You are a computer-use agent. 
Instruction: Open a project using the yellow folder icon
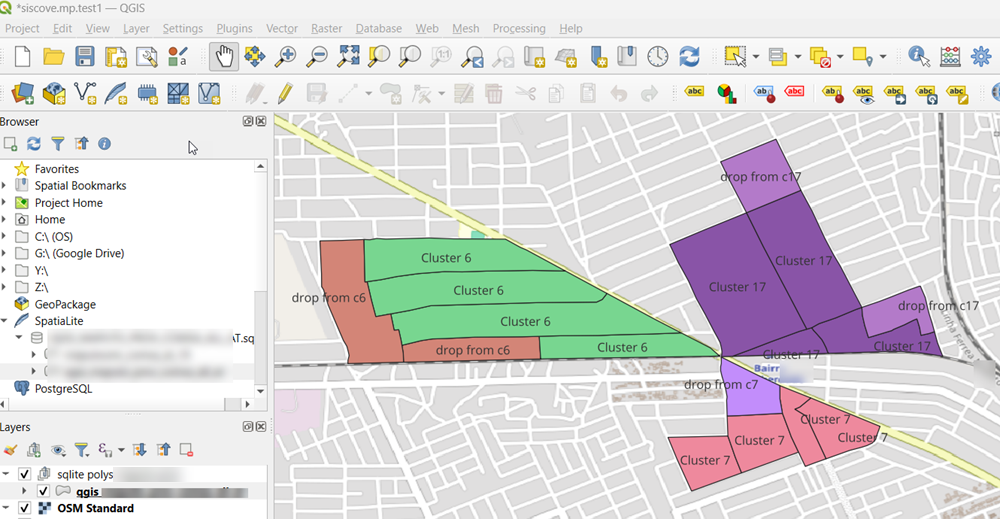54,57
